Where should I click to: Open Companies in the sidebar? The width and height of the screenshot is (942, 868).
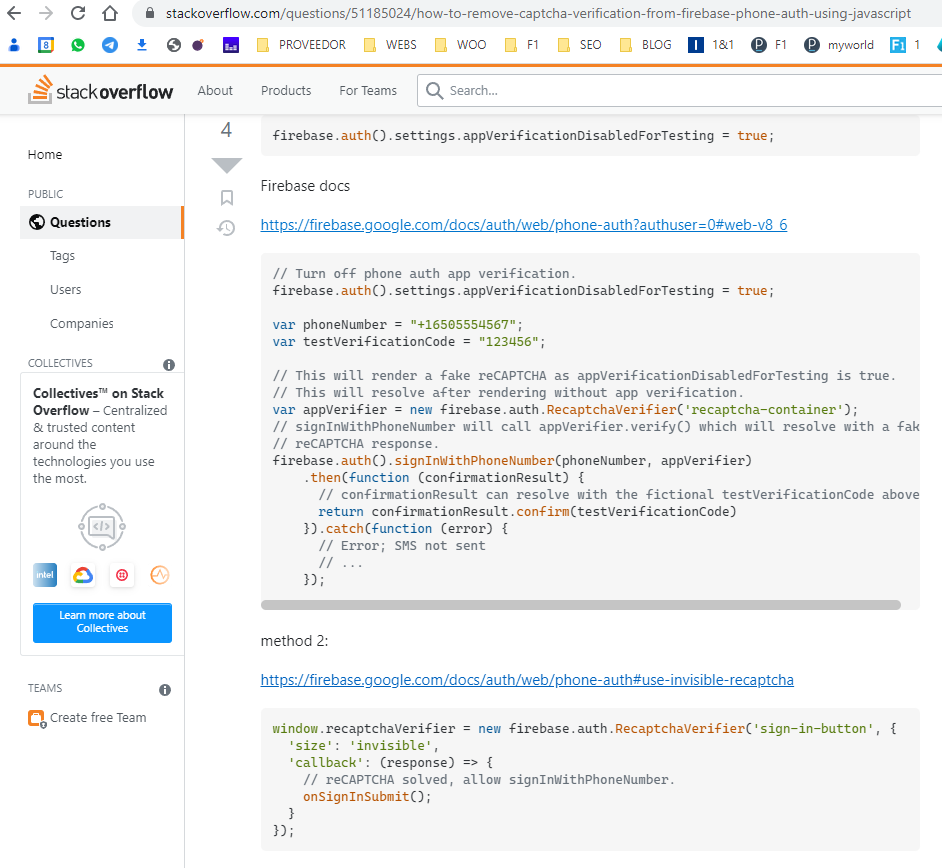click(82, 324)
